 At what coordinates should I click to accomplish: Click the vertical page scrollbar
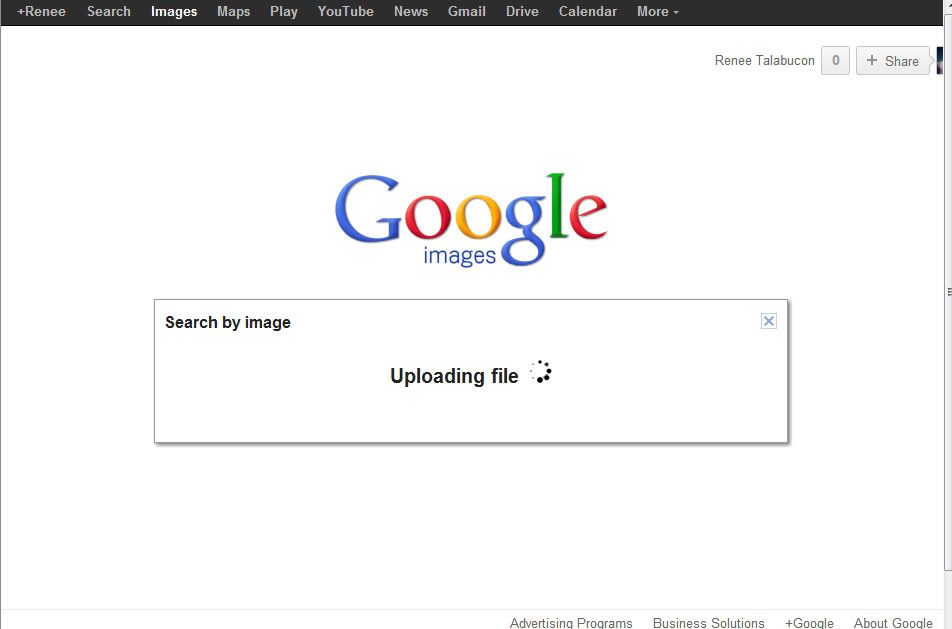tap(948, 291)
